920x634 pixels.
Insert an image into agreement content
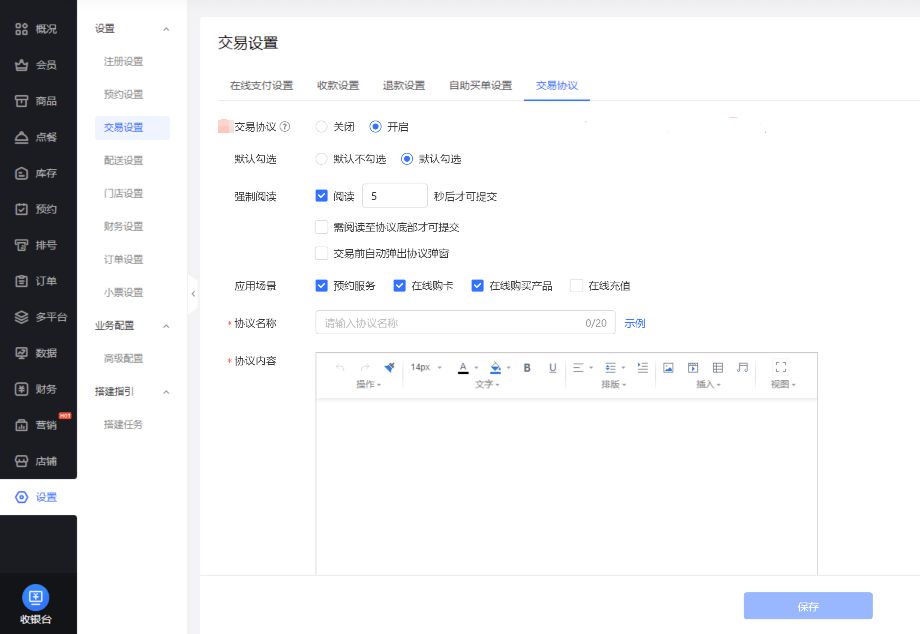(x=668, y=368)
